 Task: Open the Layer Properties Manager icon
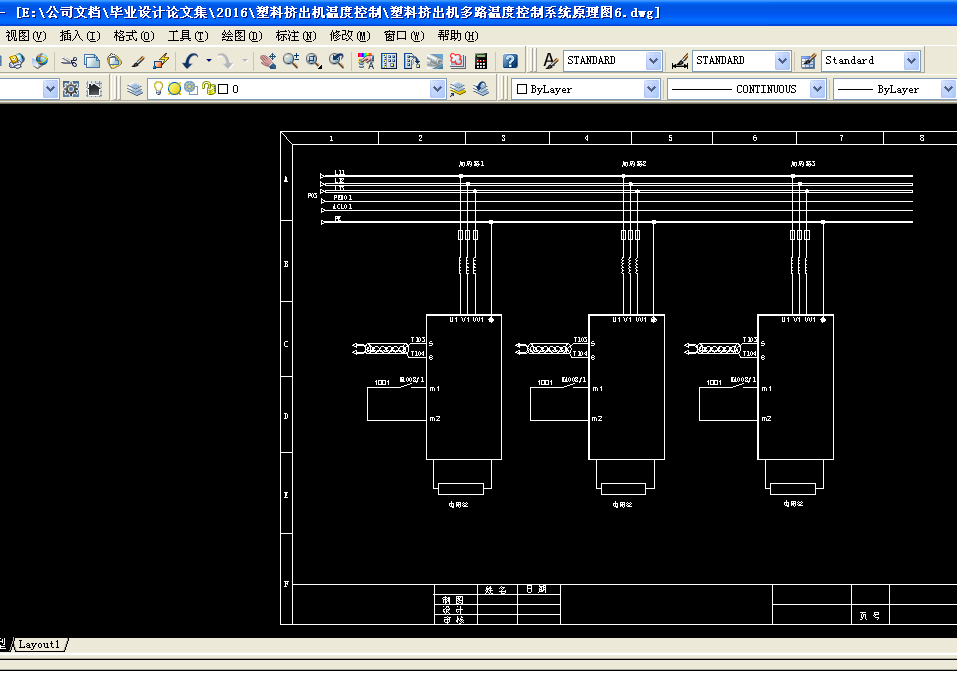coord(135,89)
